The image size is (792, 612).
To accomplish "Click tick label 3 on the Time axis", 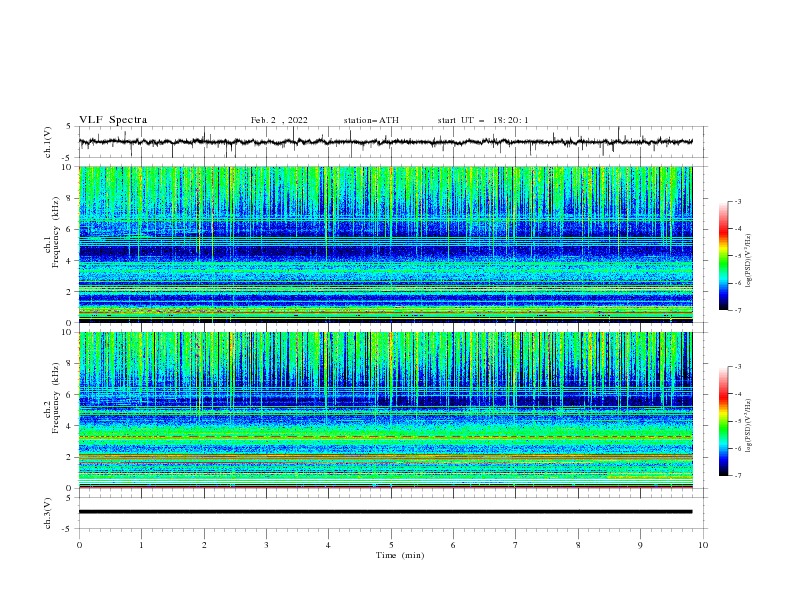I will point(266,545).
